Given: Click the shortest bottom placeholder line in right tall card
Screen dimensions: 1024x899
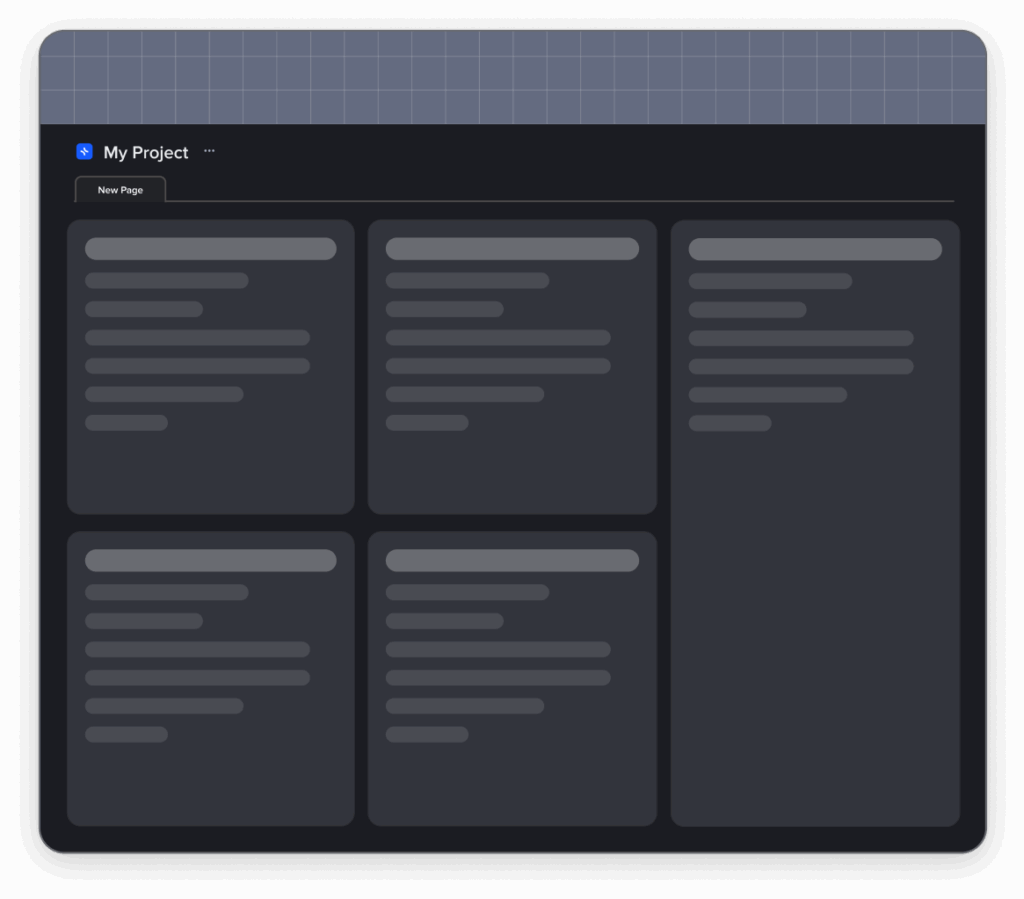Looking at the screenshot, I should tap(730, 423).
